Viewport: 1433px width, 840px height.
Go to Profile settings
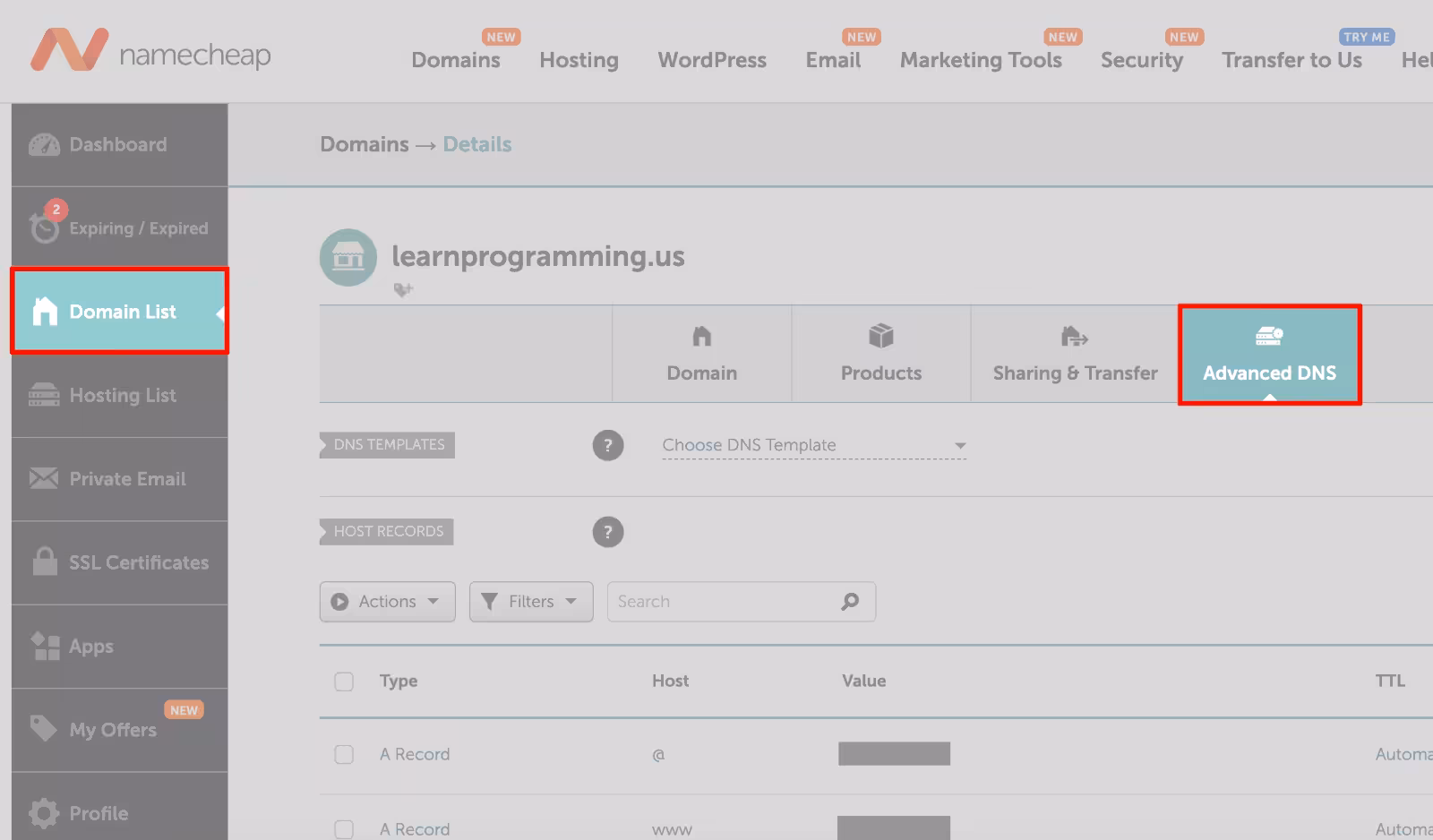99,813
